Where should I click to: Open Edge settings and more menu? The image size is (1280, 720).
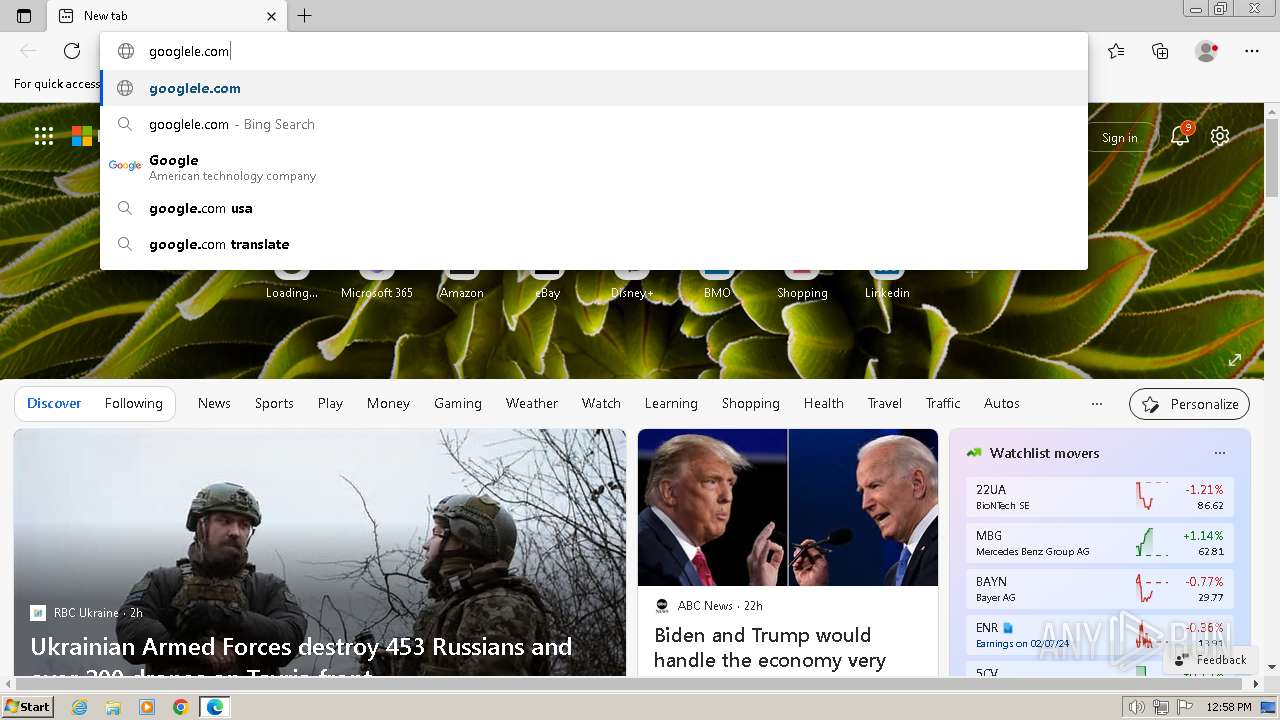pos(1252,51)
